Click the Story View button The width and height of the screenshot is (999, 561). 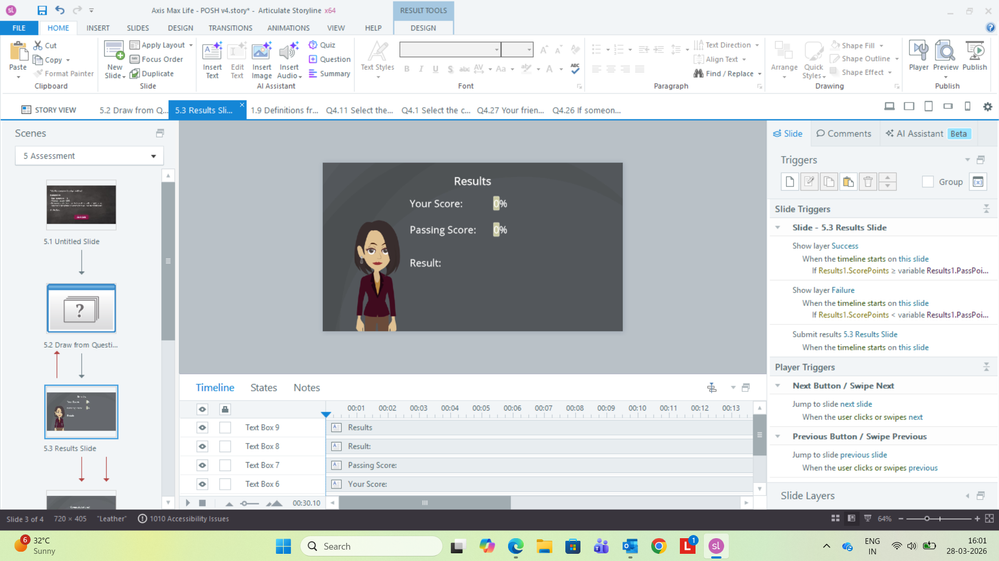coord(48,110)
